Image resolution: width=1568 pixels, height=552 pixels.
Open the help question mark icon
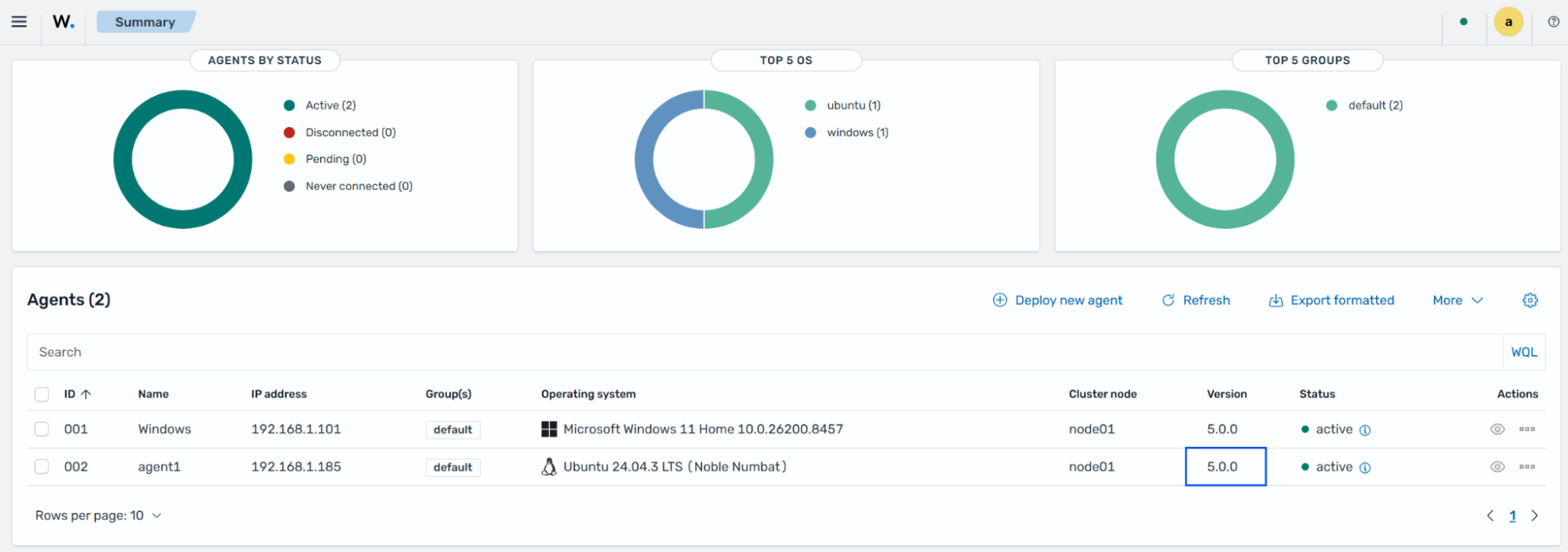pos(1553,22)
